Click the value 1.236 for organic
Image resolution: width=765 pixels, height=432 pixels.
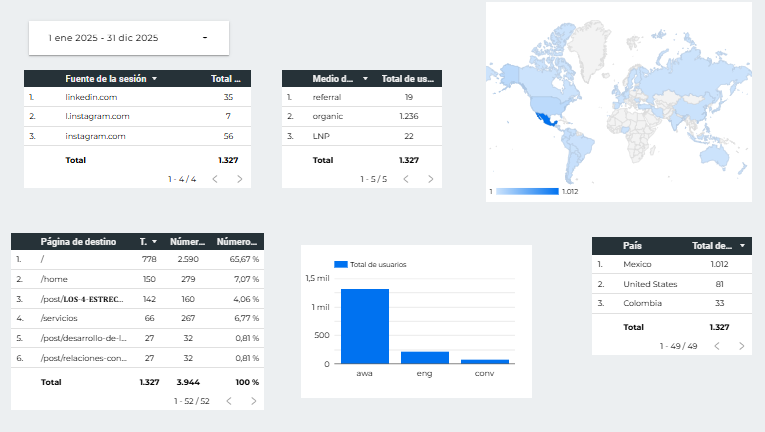click(x=409, y=116)
